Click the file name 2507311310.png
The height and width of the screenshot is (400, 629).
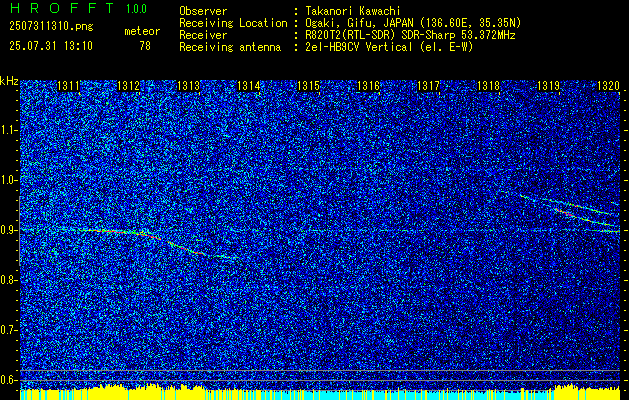(x=51, y=27)
